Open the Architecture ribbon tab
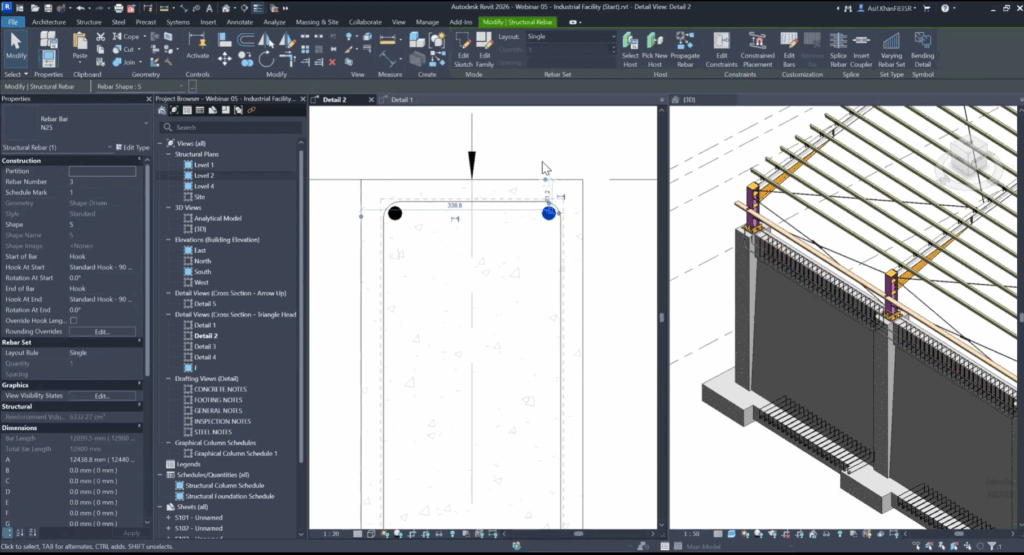Viewport: 1024px width, 555px height. 49,22
